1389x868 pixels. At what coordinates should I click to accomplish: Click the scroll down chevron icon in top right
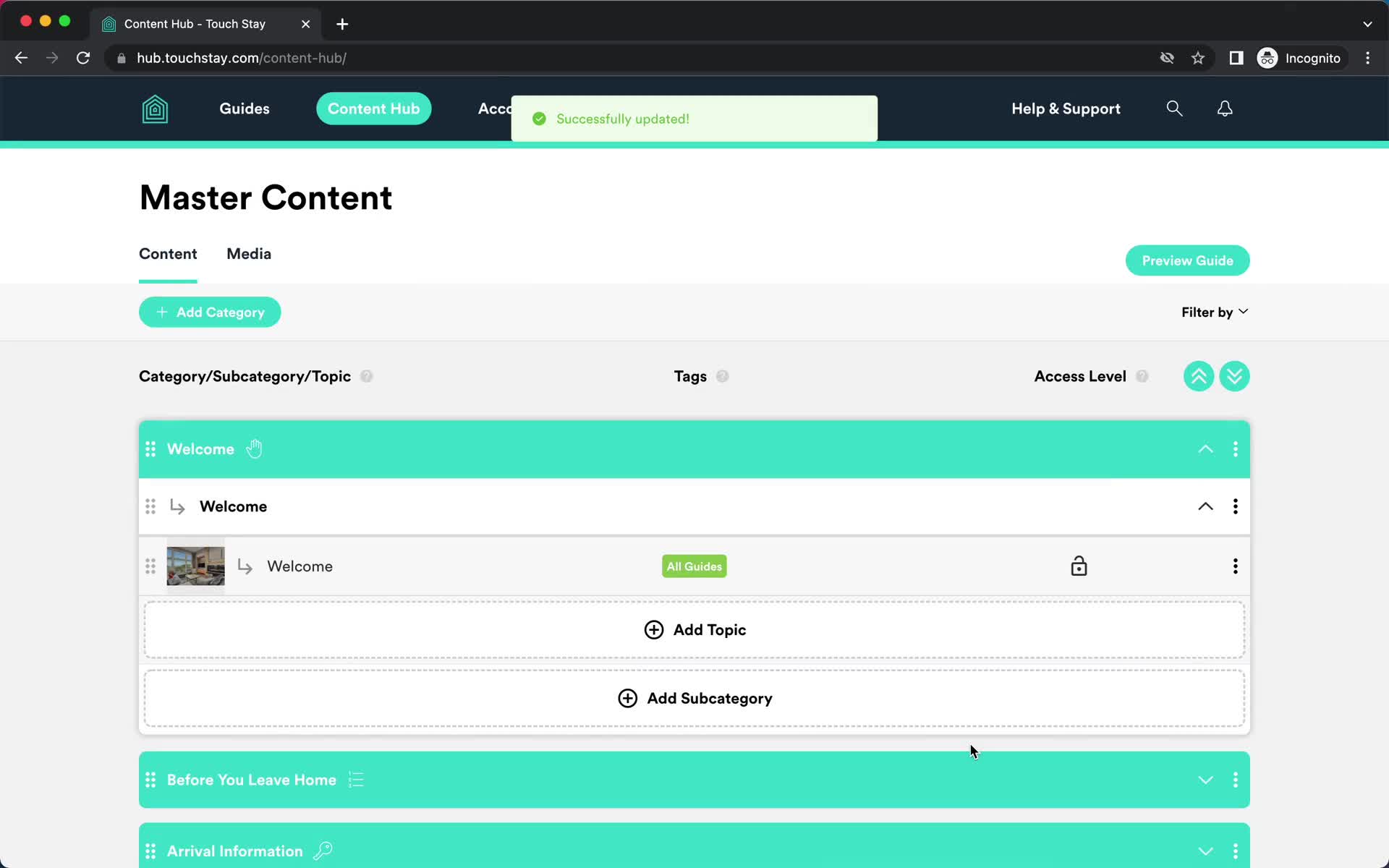pos(1234,376)
